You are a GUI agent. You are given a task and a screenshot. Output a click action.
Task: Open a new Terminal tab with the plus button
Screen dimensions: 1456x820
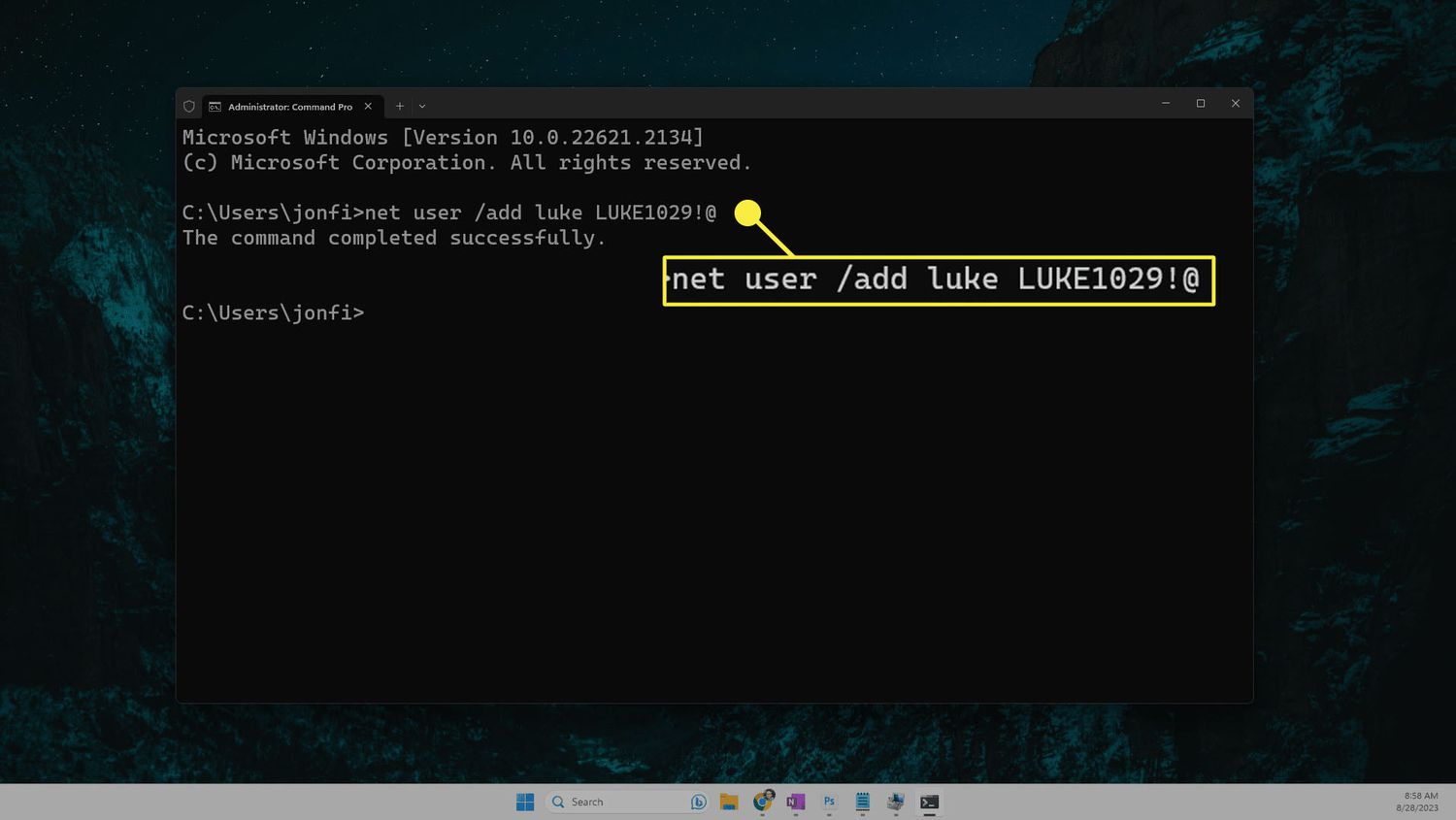(399, 106)
